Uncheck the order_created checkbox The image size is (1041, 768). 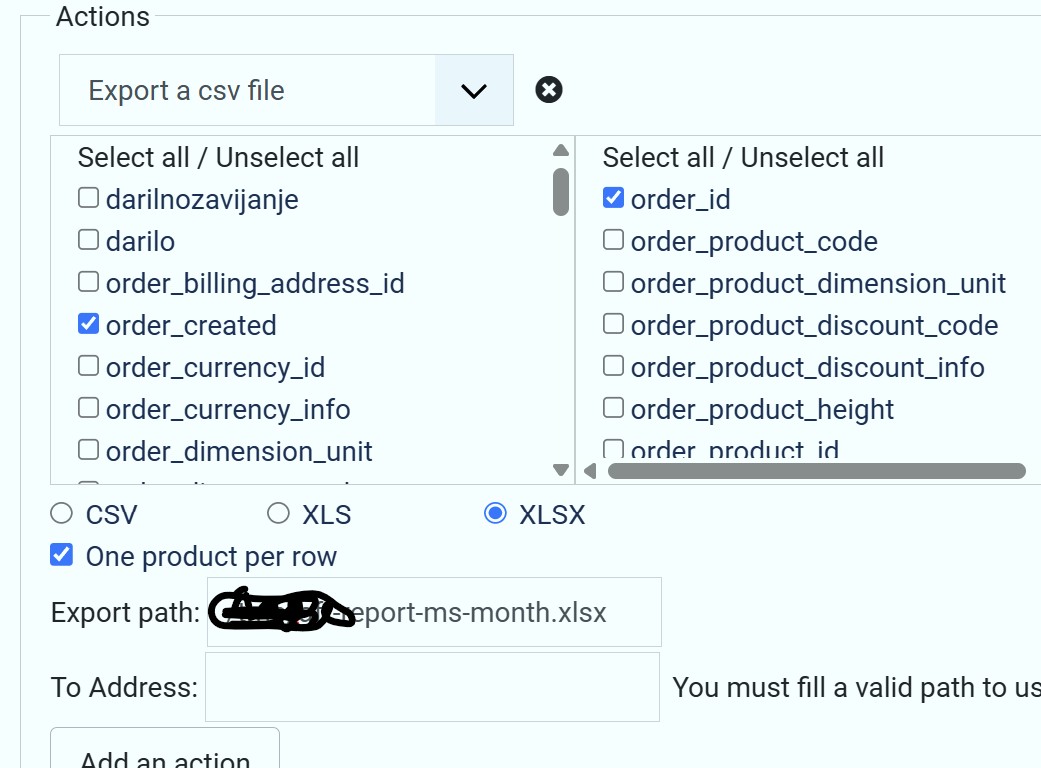click(88, 324)
